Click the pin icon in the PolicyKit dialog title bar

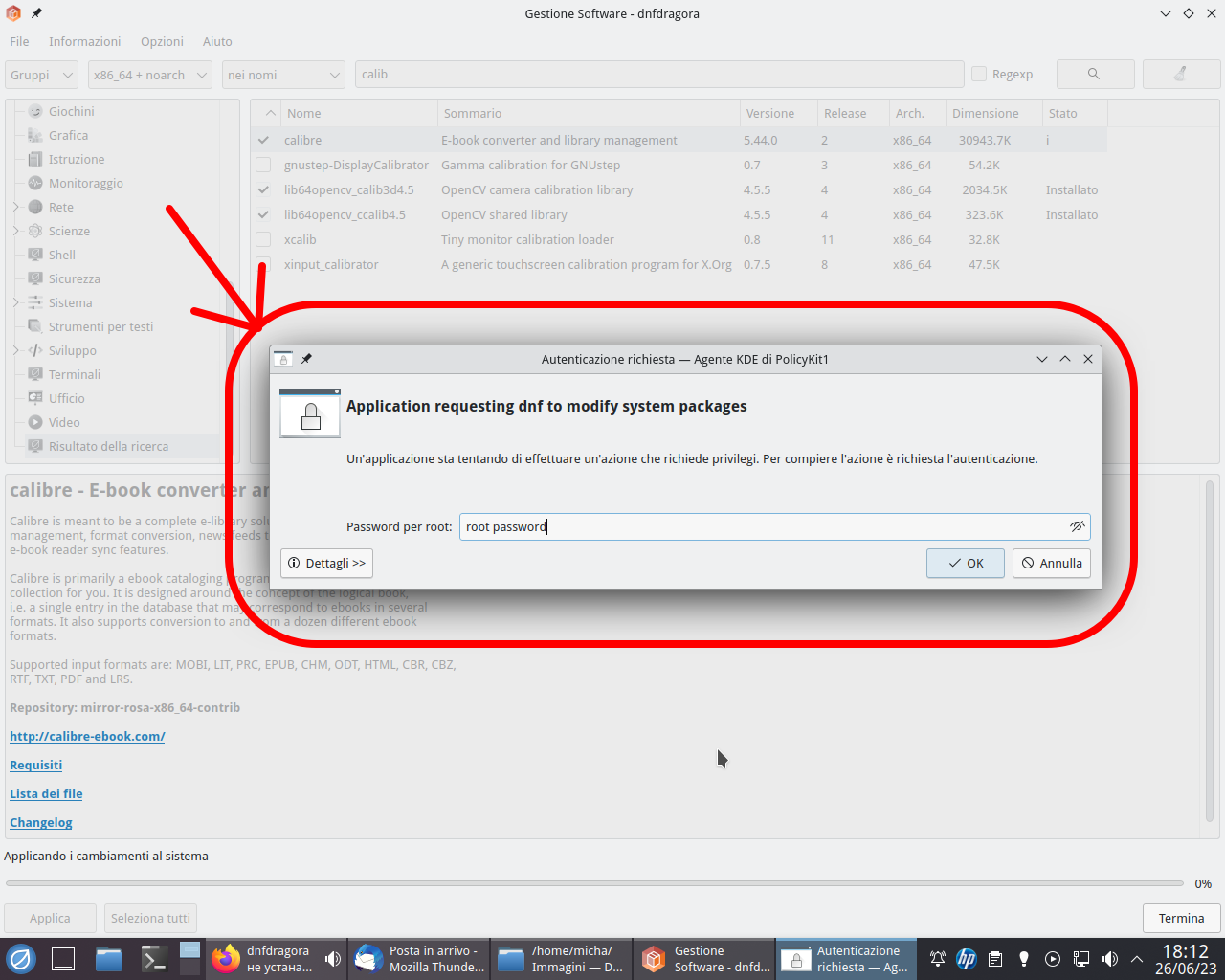click(306, 359)
